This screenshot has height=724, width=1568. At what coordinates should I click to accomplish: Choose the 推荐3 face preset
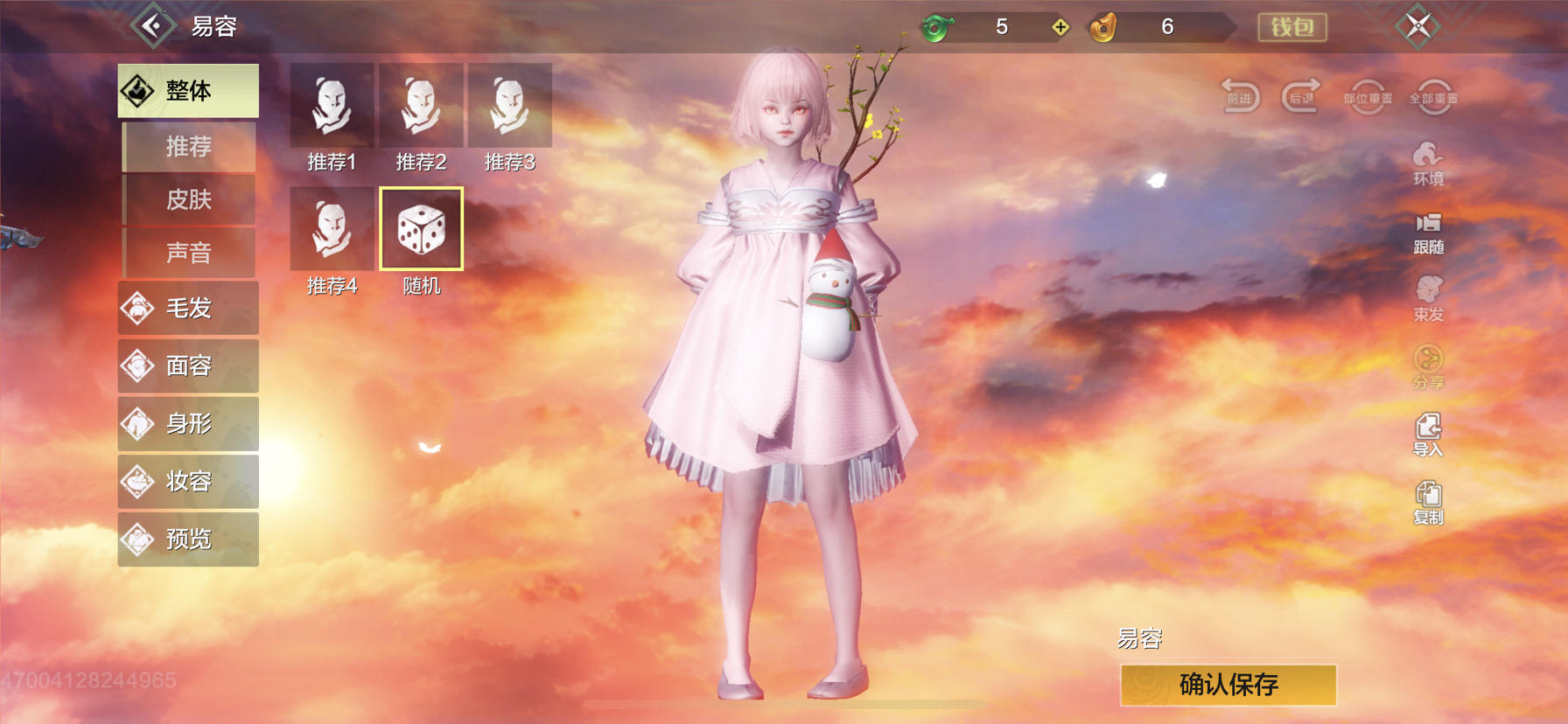tap(510, 106)
